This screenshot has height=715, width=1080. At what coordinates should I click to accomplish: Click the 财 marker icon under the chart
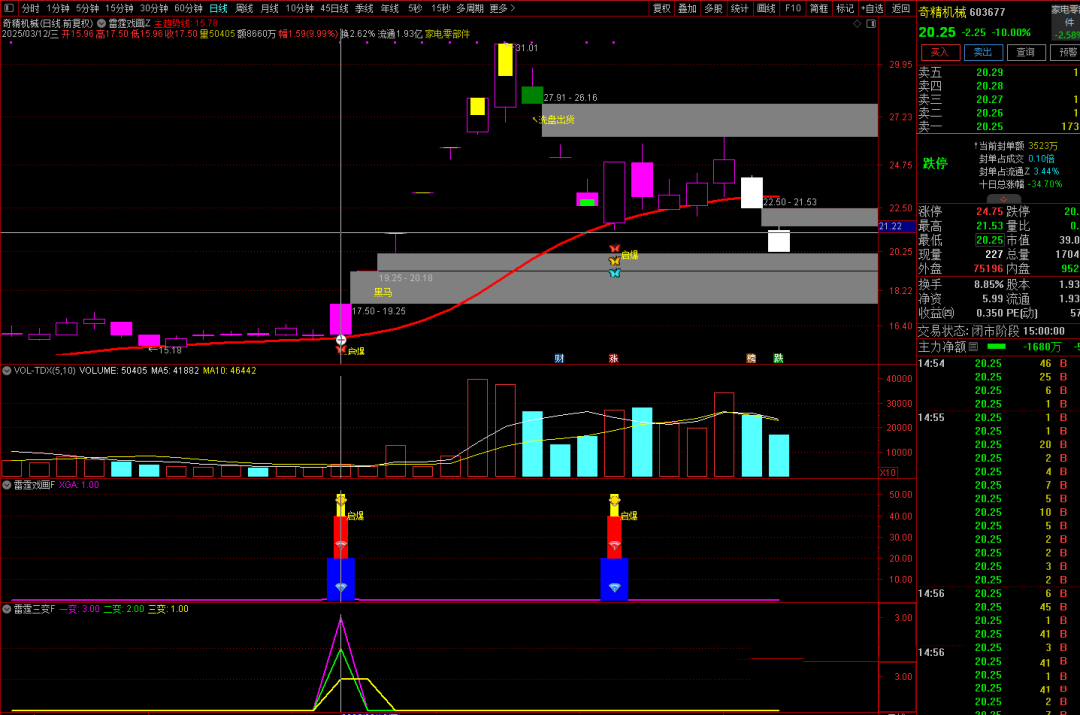[560, 358]
